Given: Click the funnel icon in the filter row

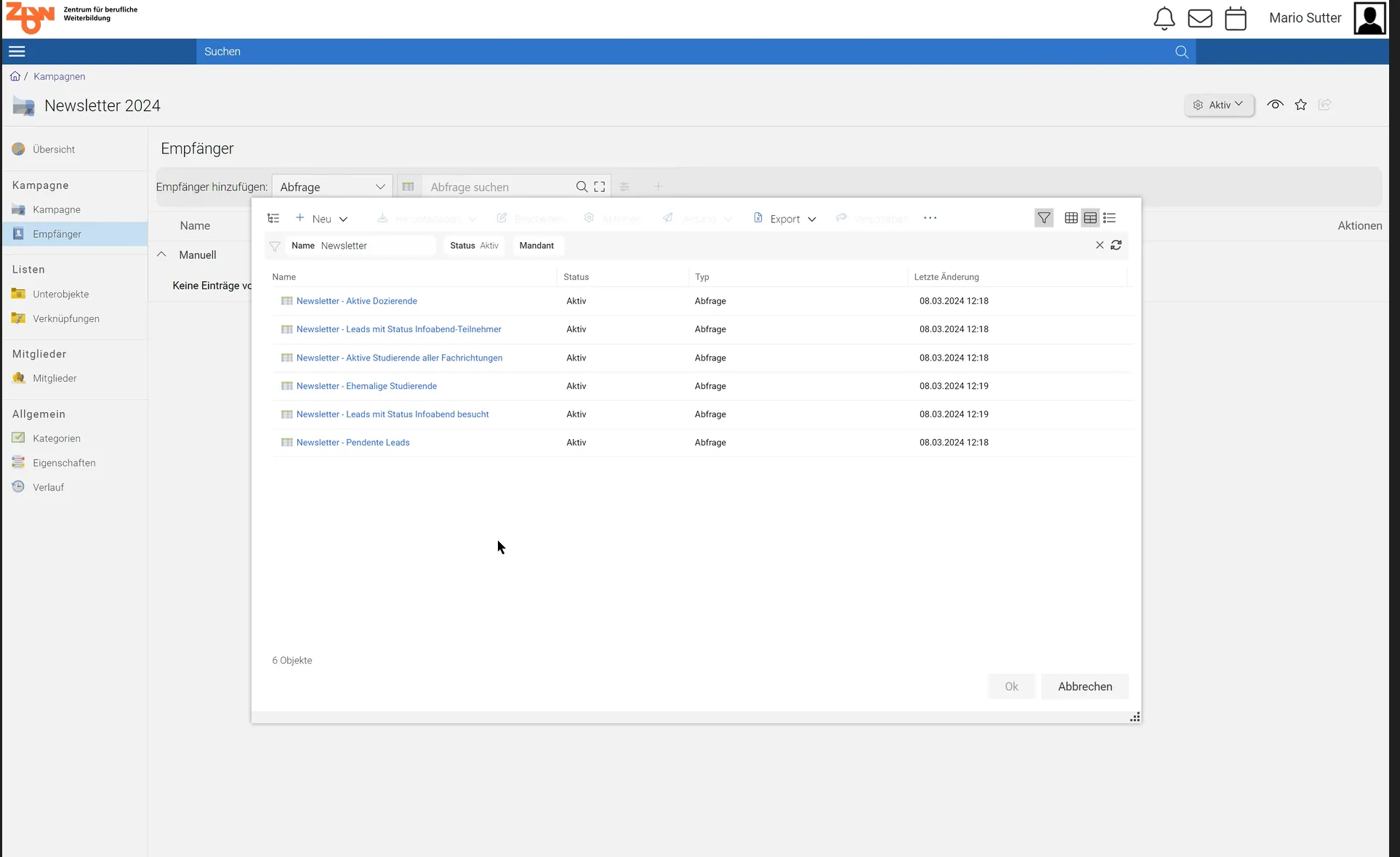Looking at the screenshot, I should coord(275,246).
